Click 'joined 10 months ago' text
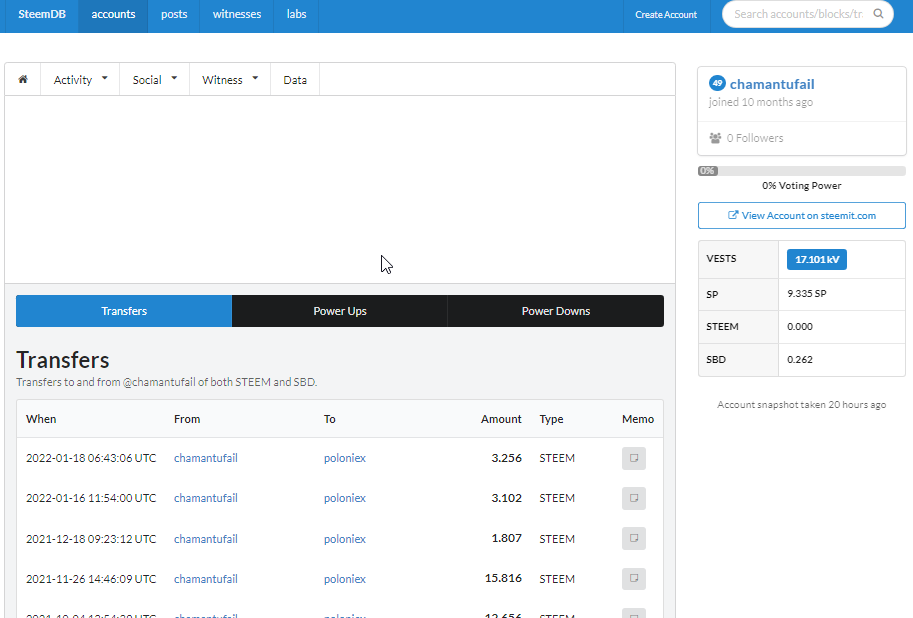This screenshot has height=618, width=913. pyautogui.click(x=760, y=103)
